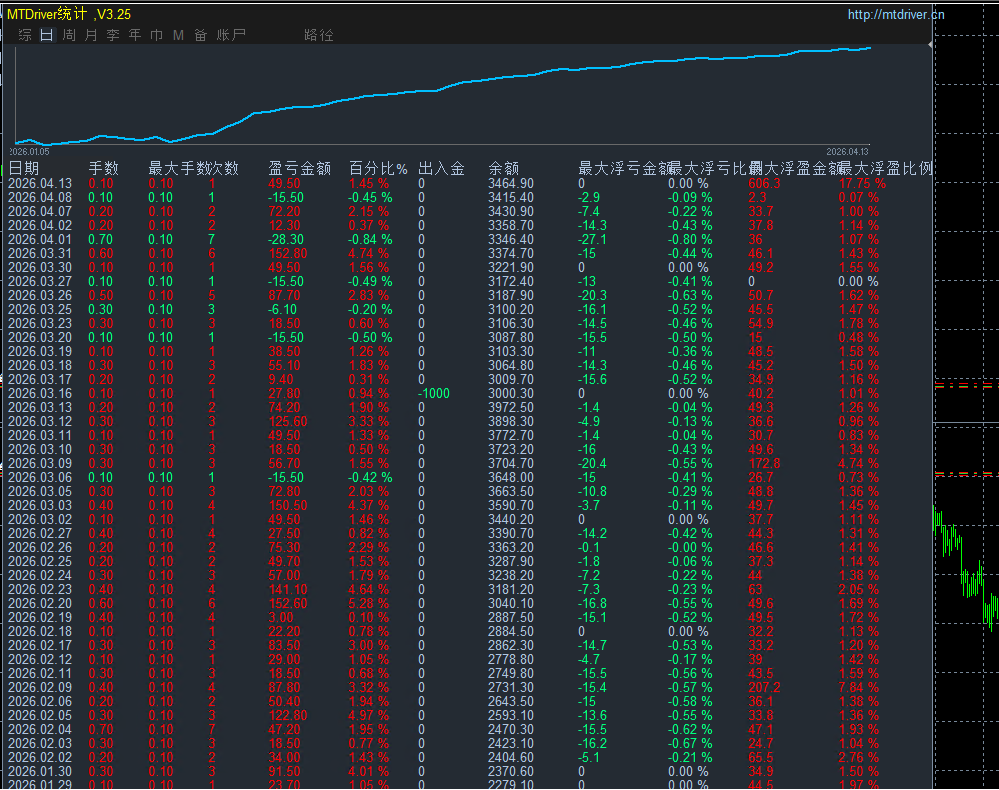The height and width of the screenshot is (790, 999).
Task: Click the -1000 withdrawal value
Action: (x=434, y=394)
